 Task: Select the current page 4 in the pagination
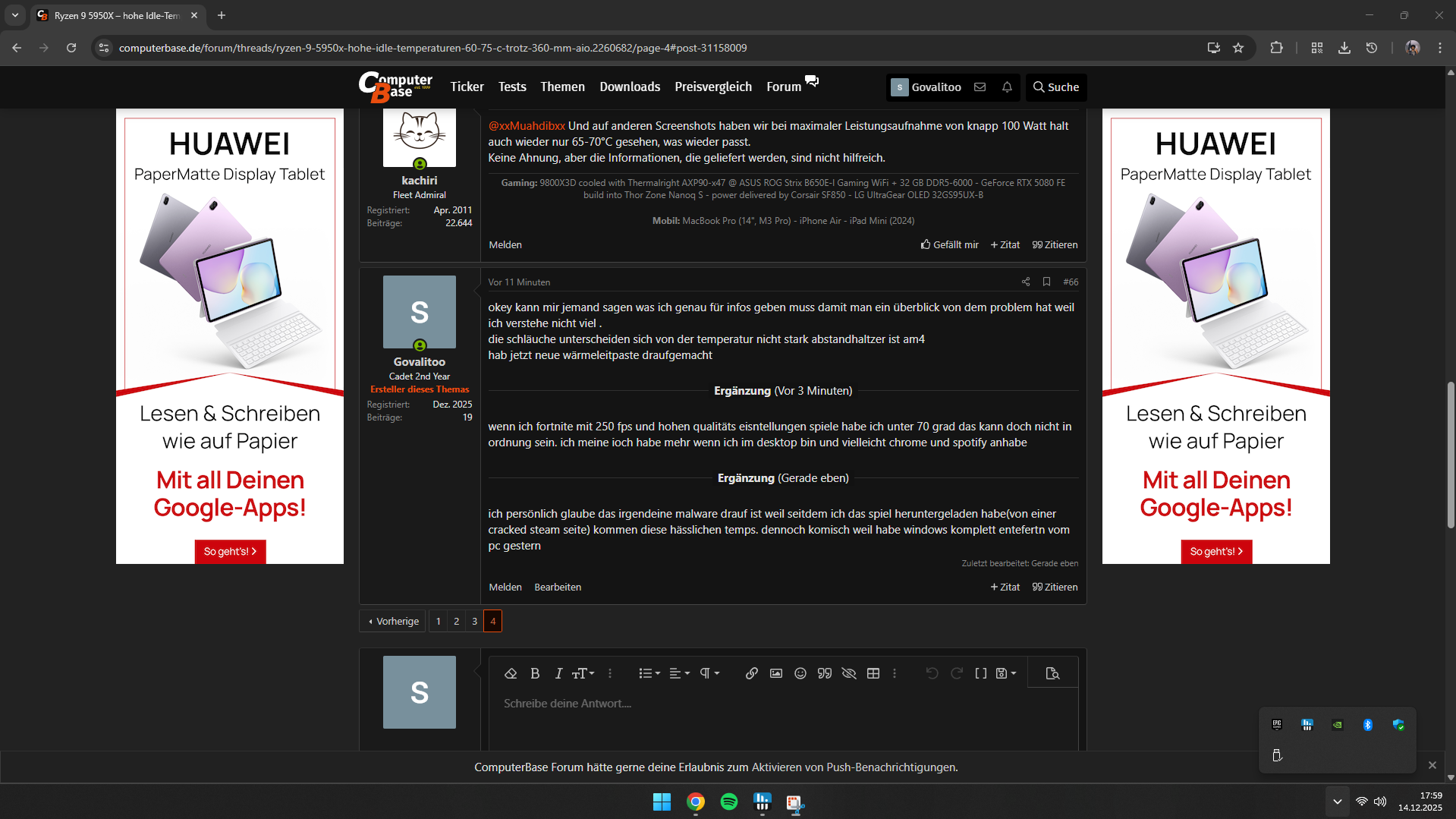click(x=493, y=621)
